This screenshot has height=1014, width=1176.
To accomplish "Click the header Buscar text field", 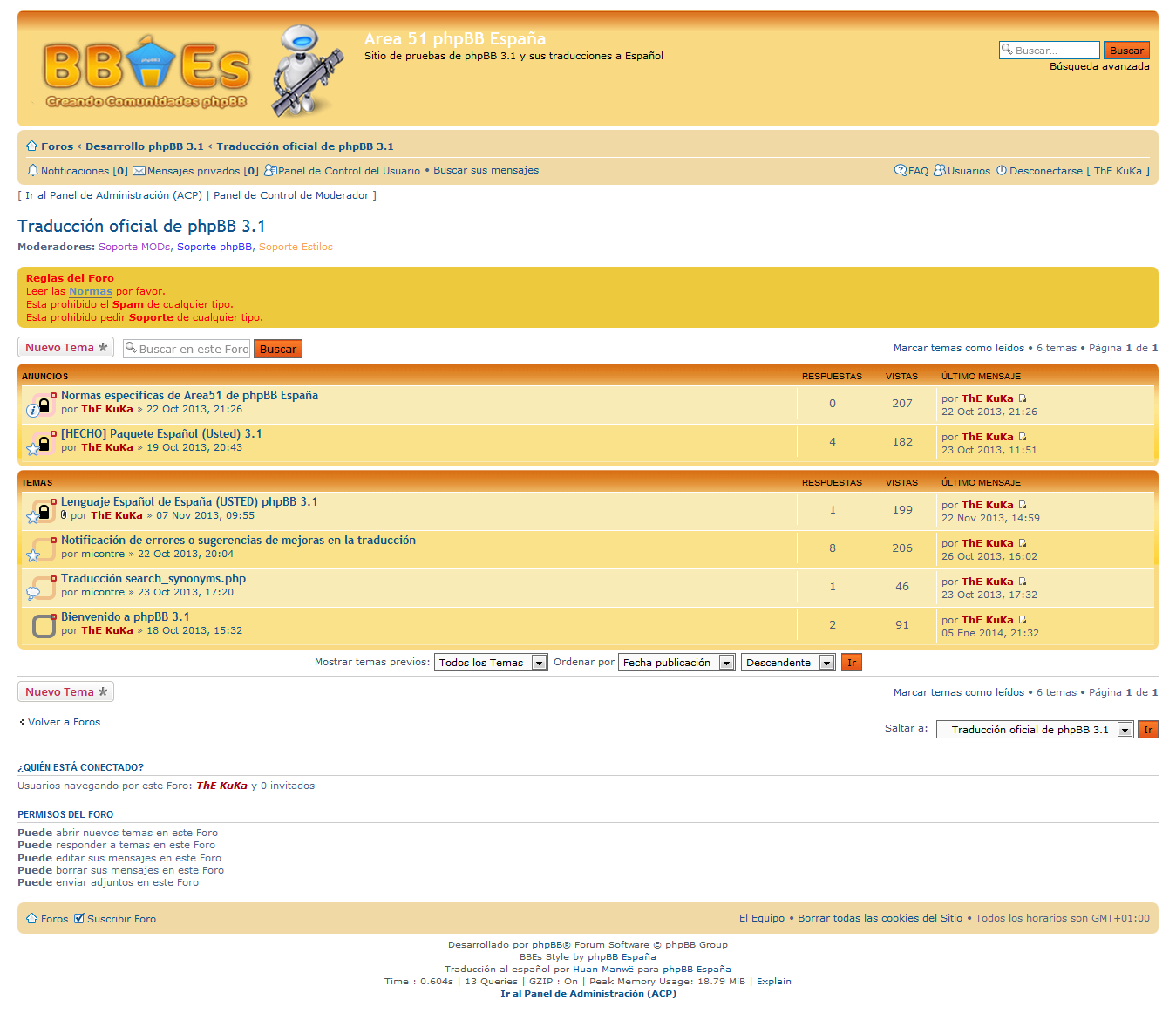I will click(x=1050, y=51).
